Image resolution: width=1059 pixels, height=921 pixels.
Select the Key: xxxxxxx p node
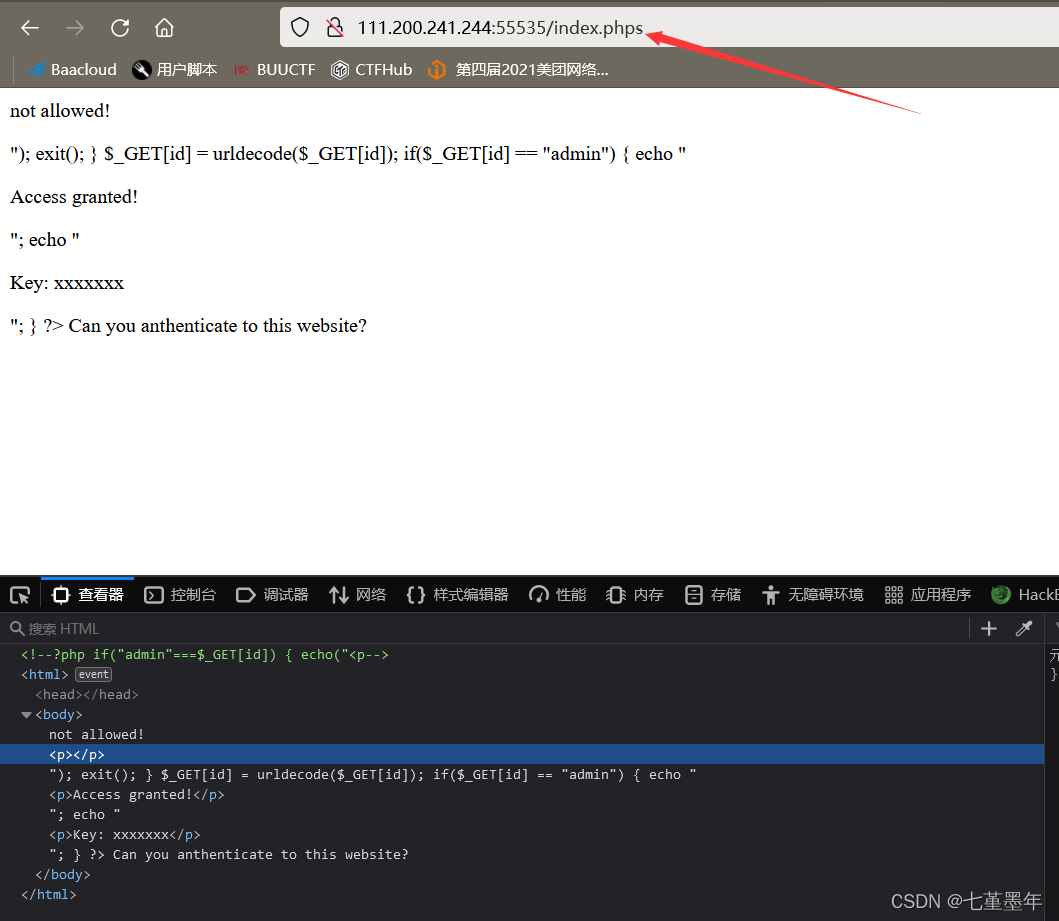tap(124, 835)
